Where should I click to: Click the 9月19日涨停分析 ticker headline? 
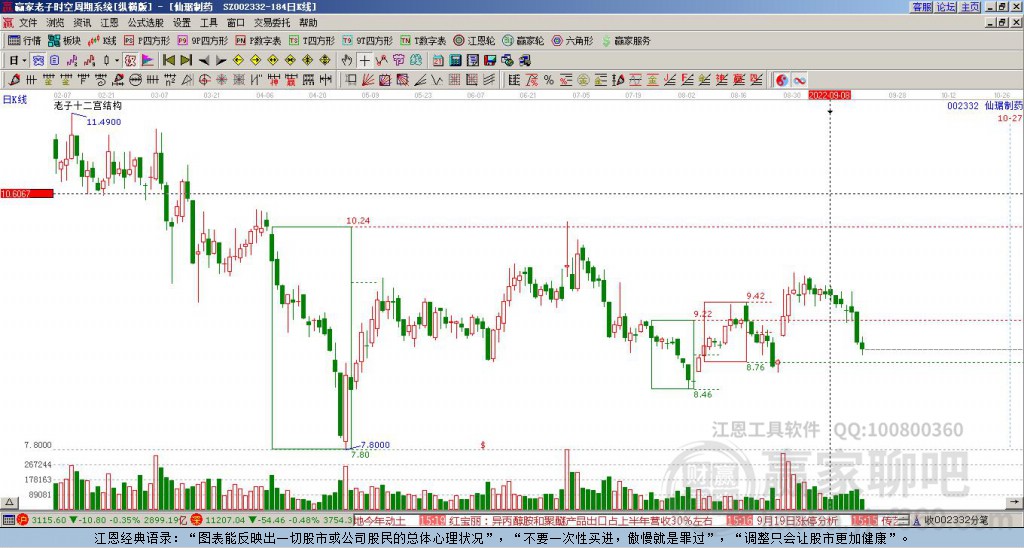pyautogui.click(x=797, y=521)
